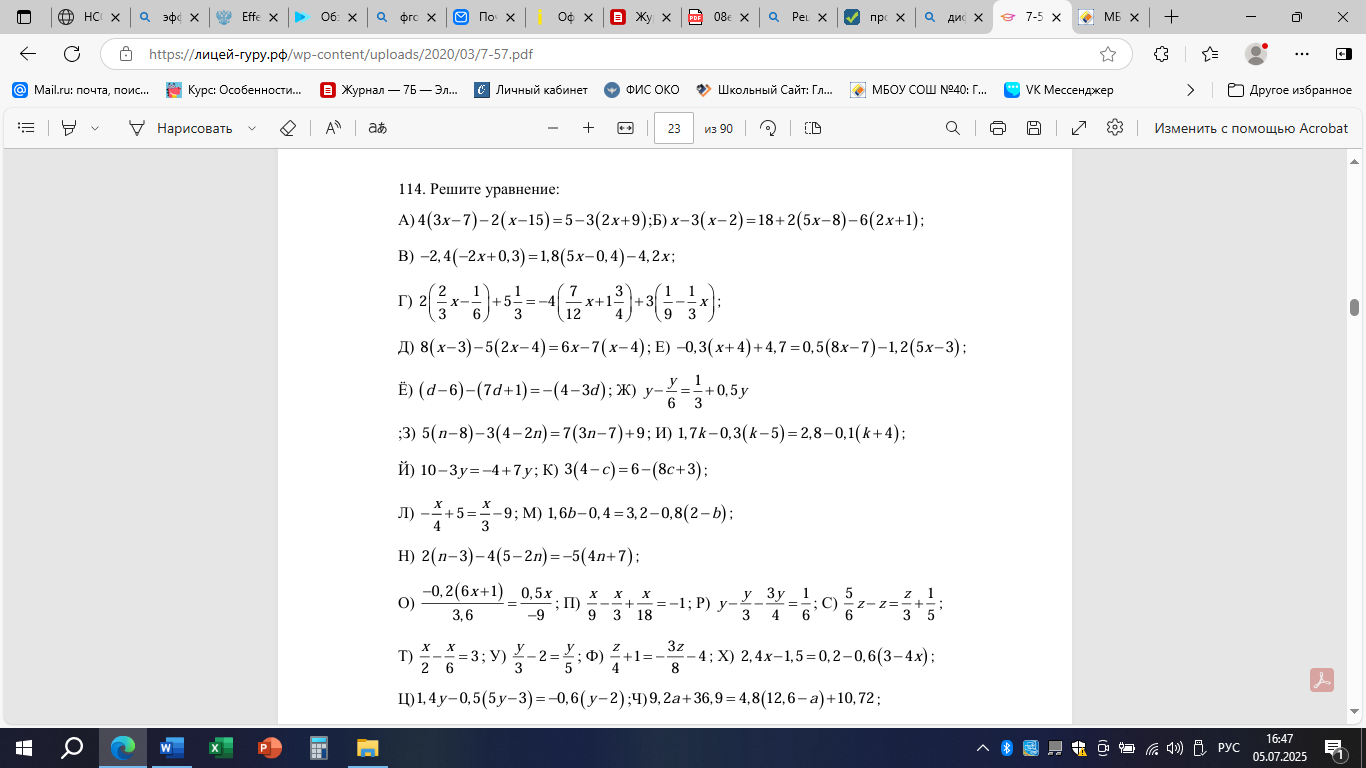Open drawing pen options dropdown arrow
The width and height of the screenshot is (1366, 768).
[252, 128]
